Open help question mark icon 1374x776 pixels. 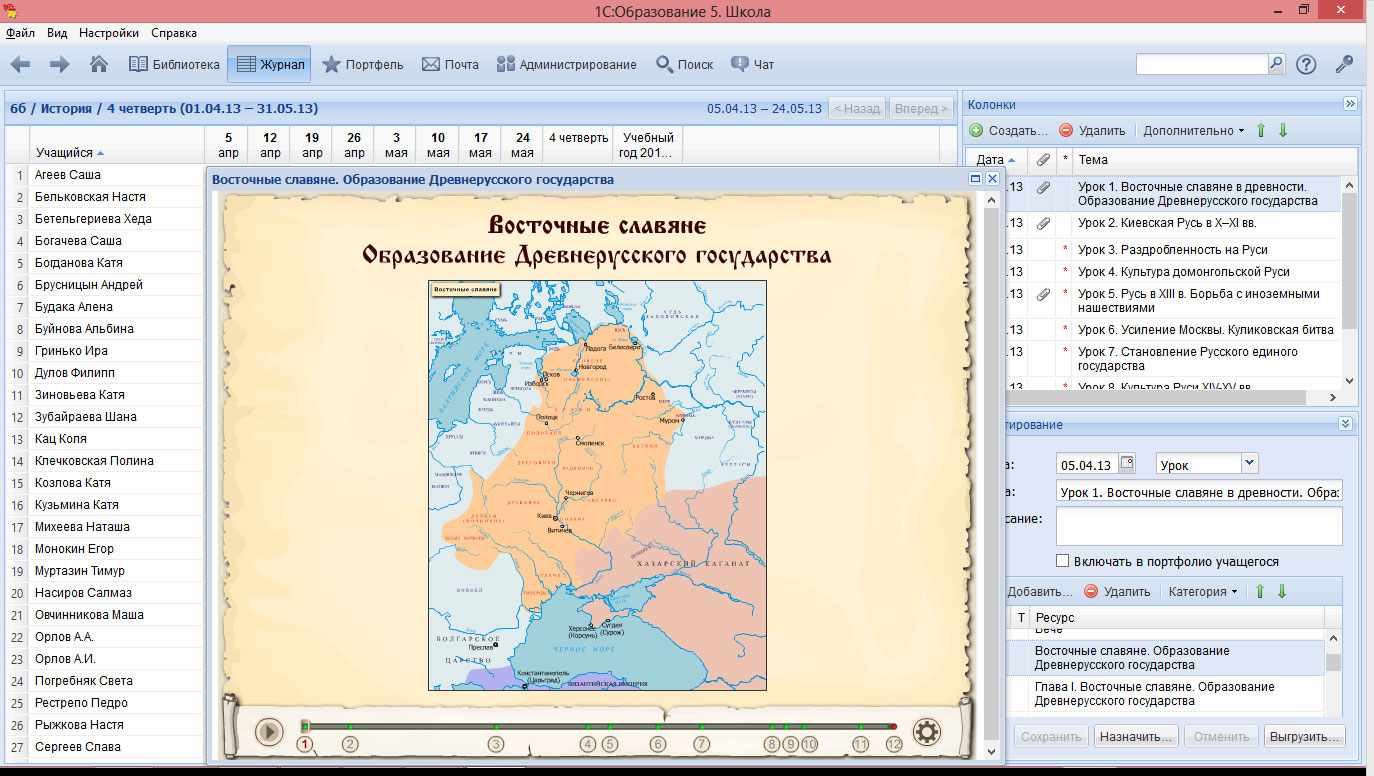tap(1306, 64)
